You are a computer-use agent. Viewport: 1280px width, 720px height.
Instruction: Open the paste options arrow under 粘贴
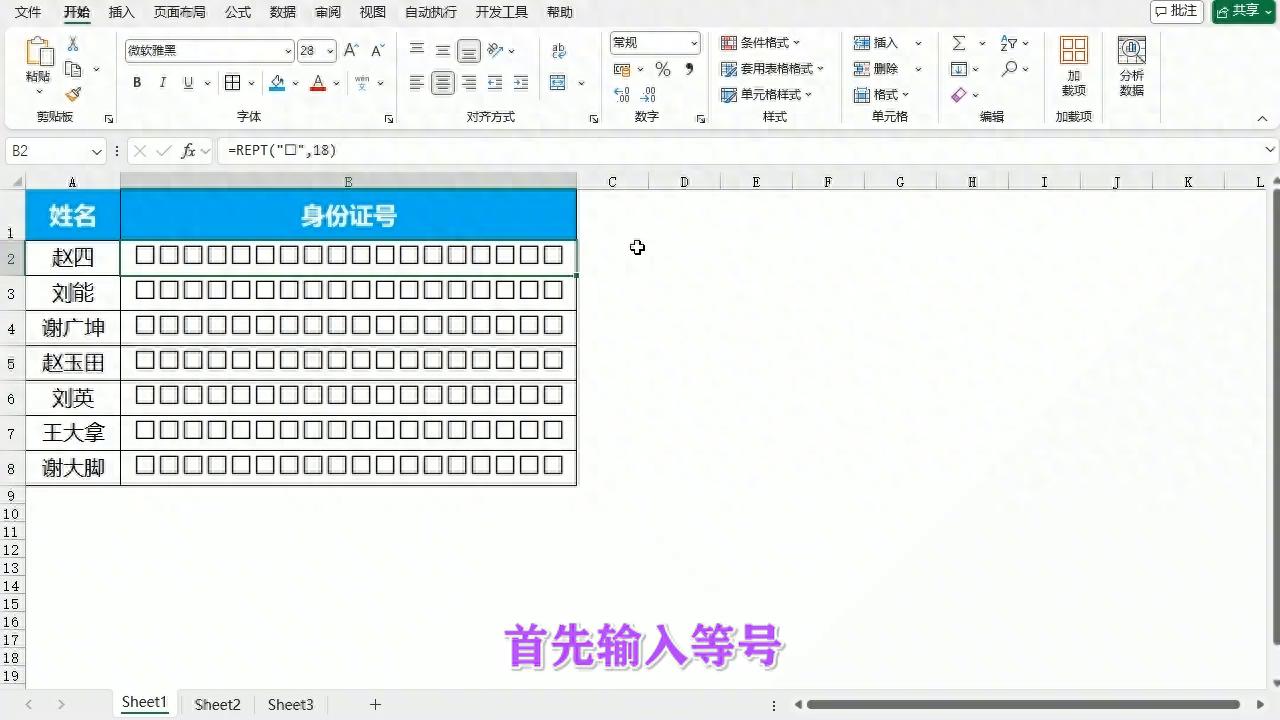pyautogui.click(x=38, y=92)
